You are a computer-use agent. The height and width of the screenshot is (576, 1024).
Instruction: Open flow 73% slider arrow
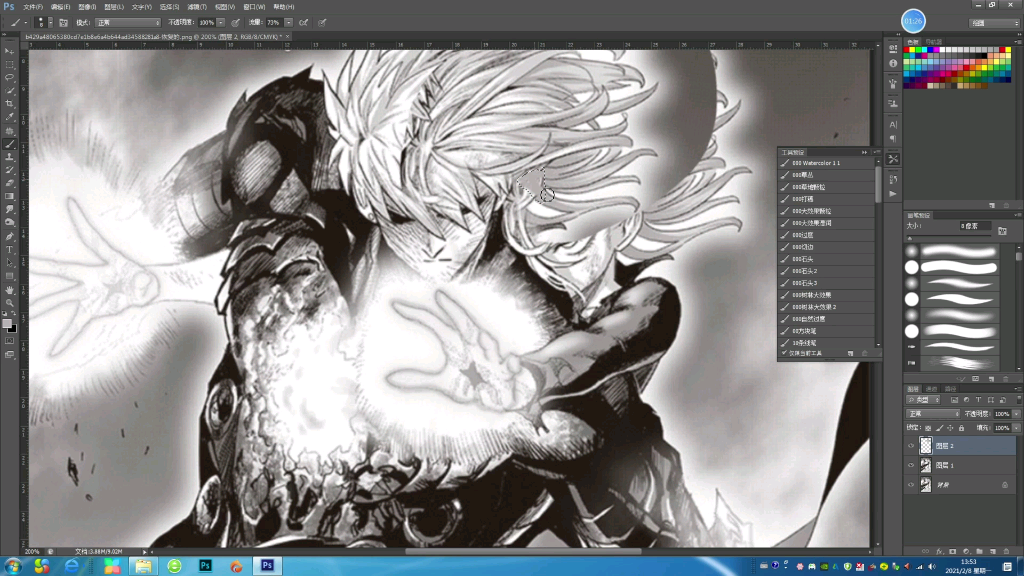click(289, 22)
